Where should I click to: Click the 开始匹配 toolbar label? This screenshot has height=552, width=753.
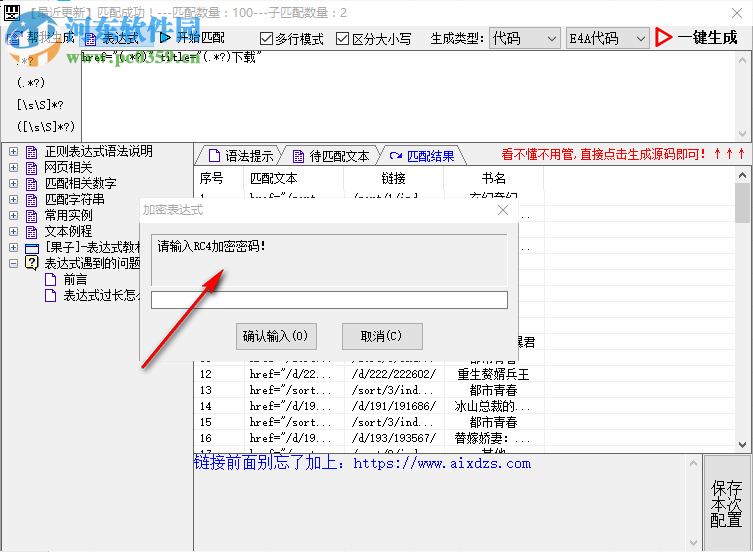coord(200,37)
